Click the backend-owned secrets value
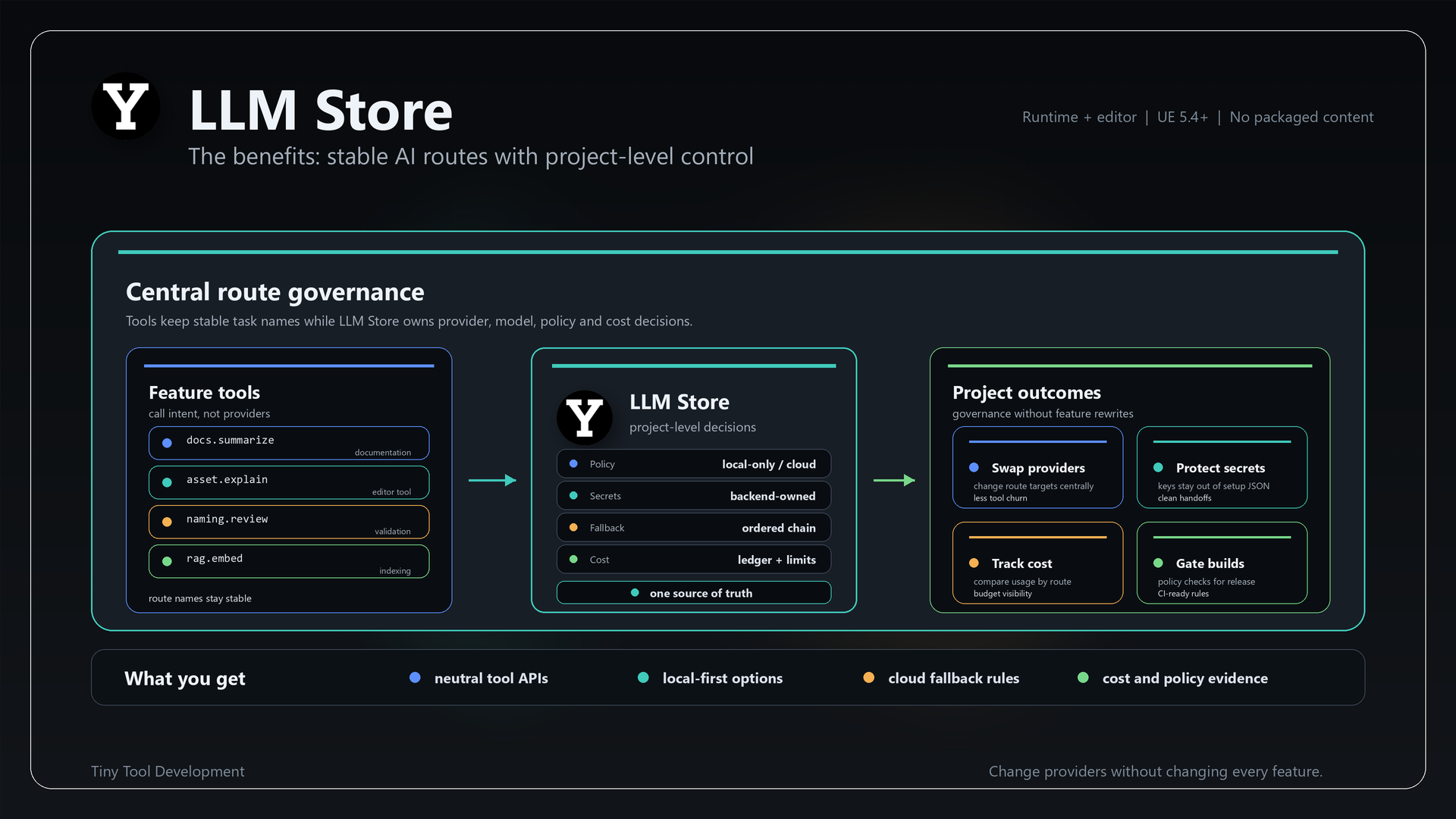The image size is (1456, 819). pyautogui.click(x=773, y=496)
